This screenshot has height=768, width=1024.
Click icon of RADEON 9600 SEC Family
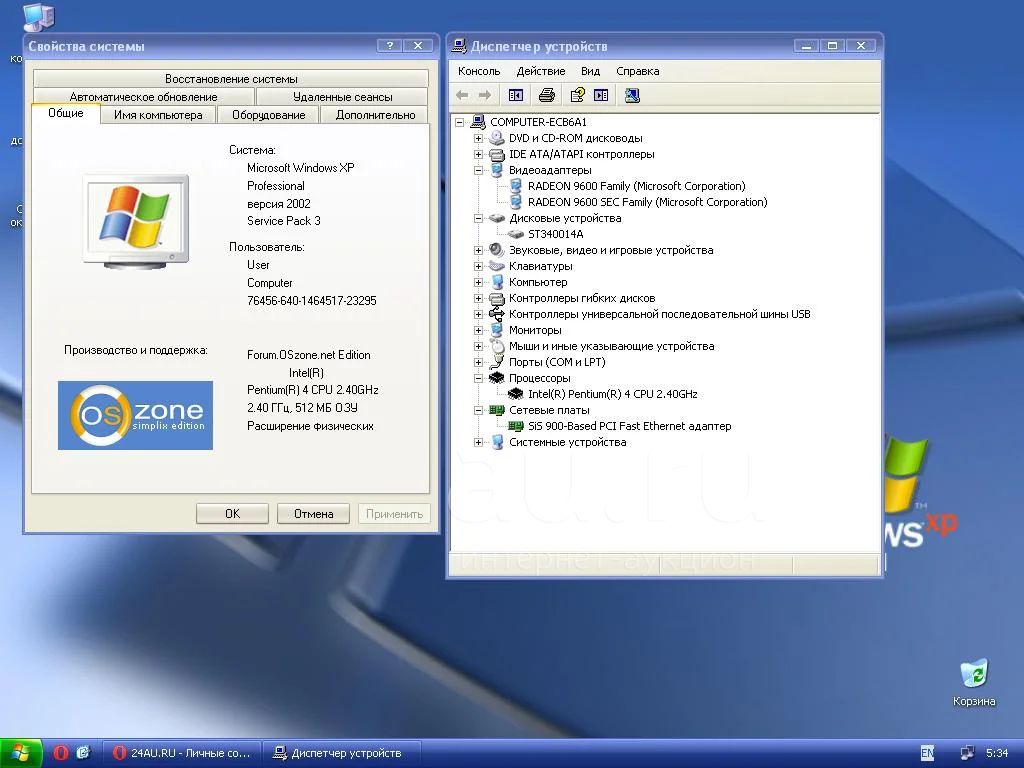pos(516,202)
